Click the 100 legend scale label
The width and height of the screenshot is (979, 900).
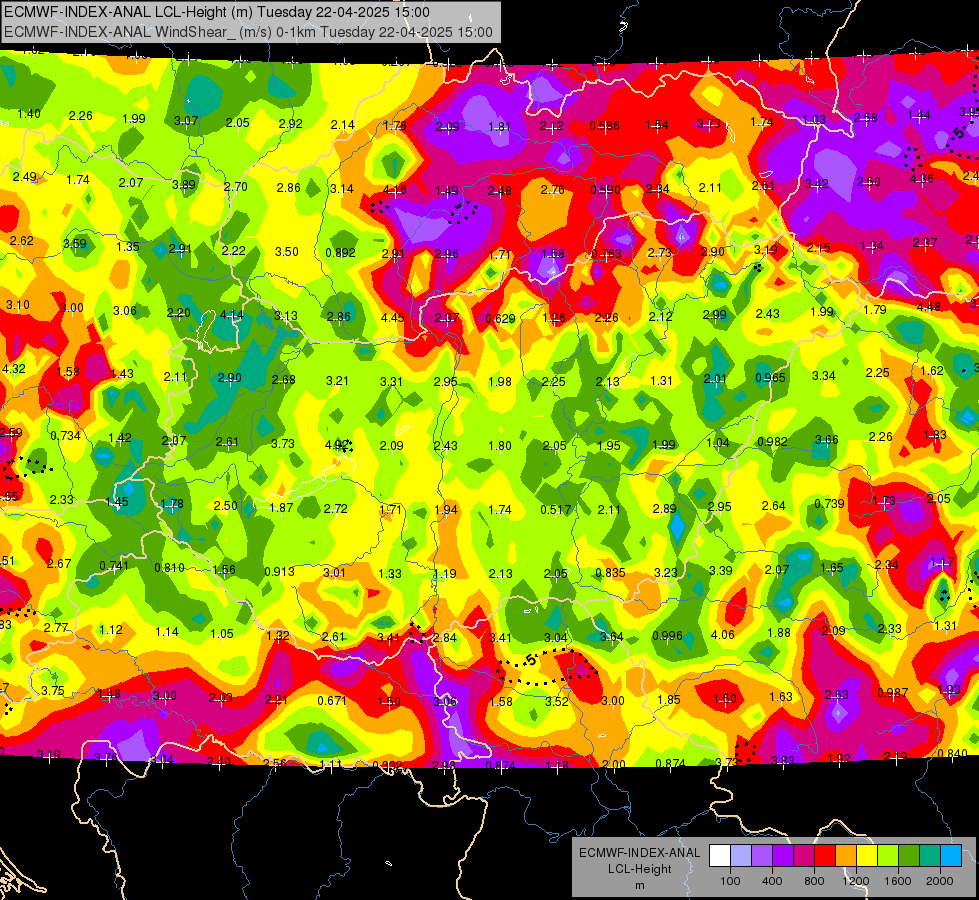coord(730,881)
